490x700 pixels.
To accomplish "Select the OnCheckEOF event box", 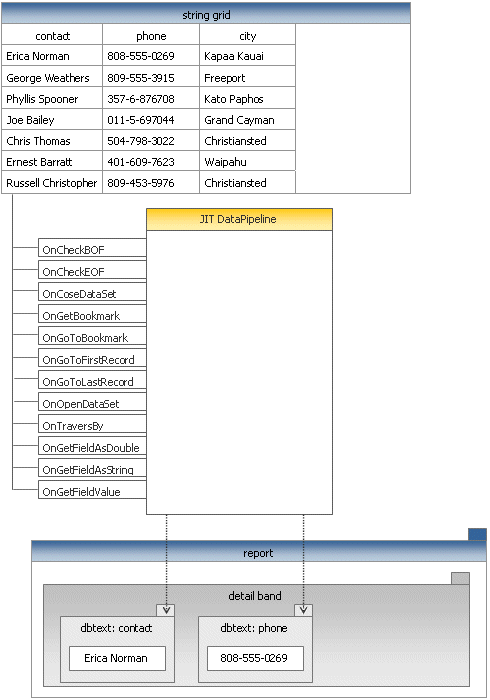I will point(92,270).
